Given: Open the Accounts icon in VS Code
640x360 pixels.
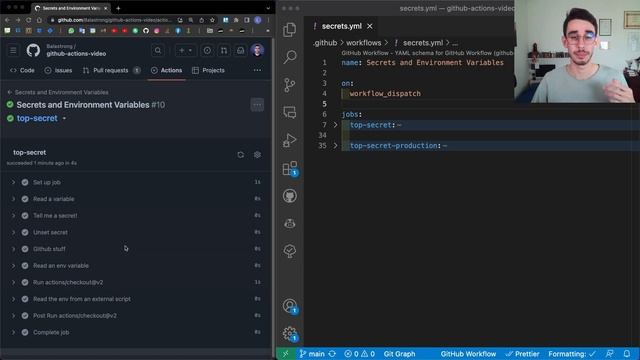Looking at the screenshot, I should (x=290, y=306).
